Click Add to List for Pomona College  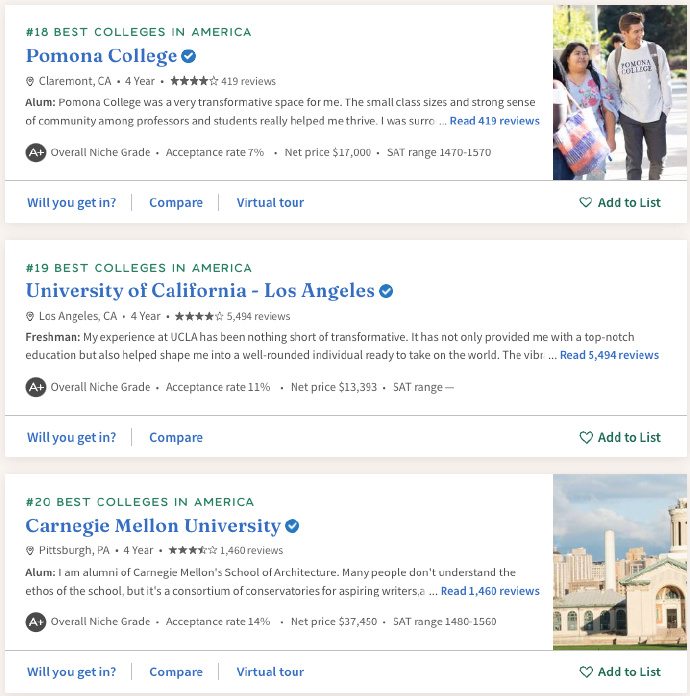click(629, 202)
